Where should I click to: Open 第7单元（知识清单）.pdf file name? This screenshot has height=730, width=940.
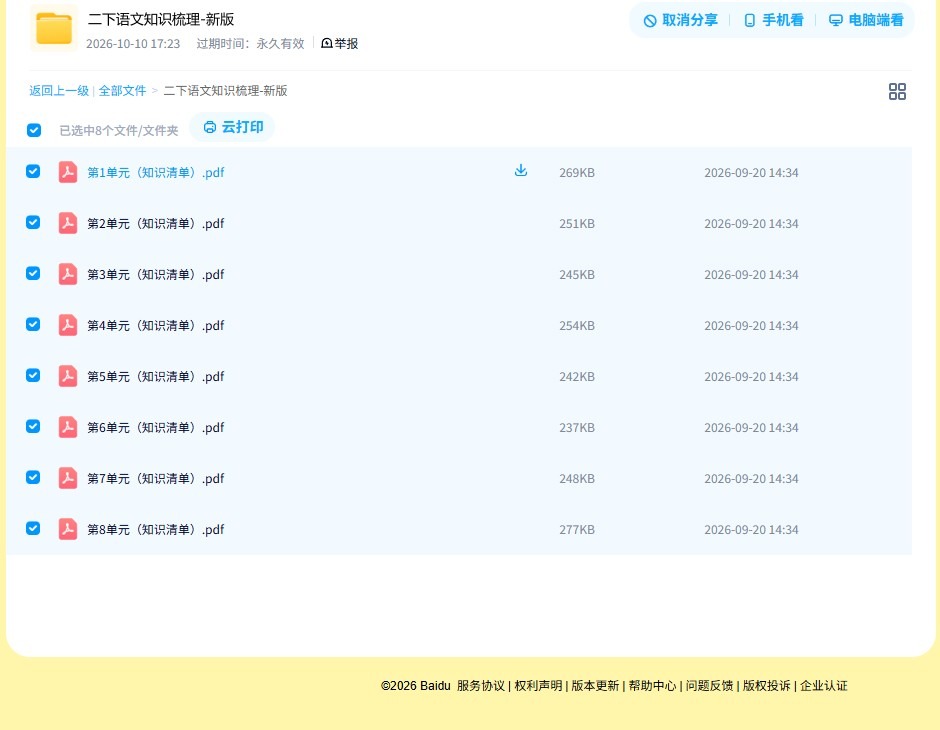coord(156,478)
